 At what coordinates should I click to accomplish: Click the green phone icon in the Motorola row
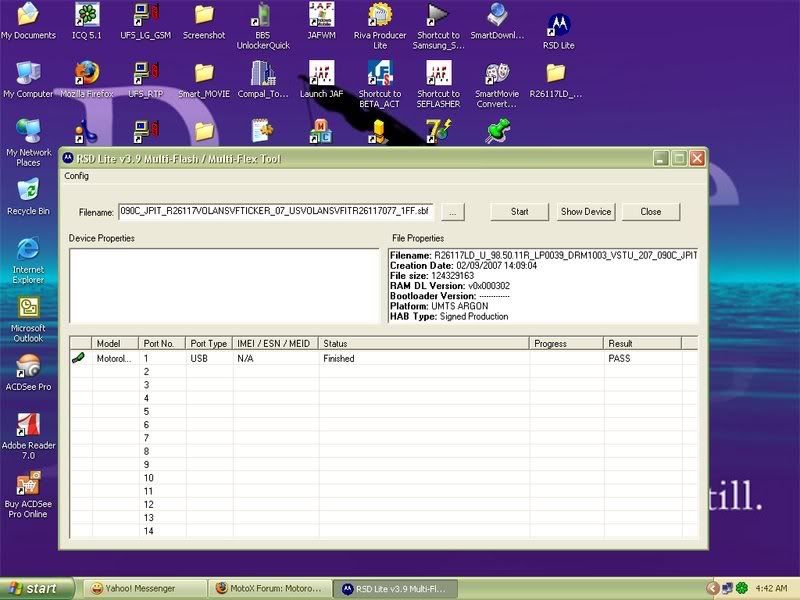78,358
